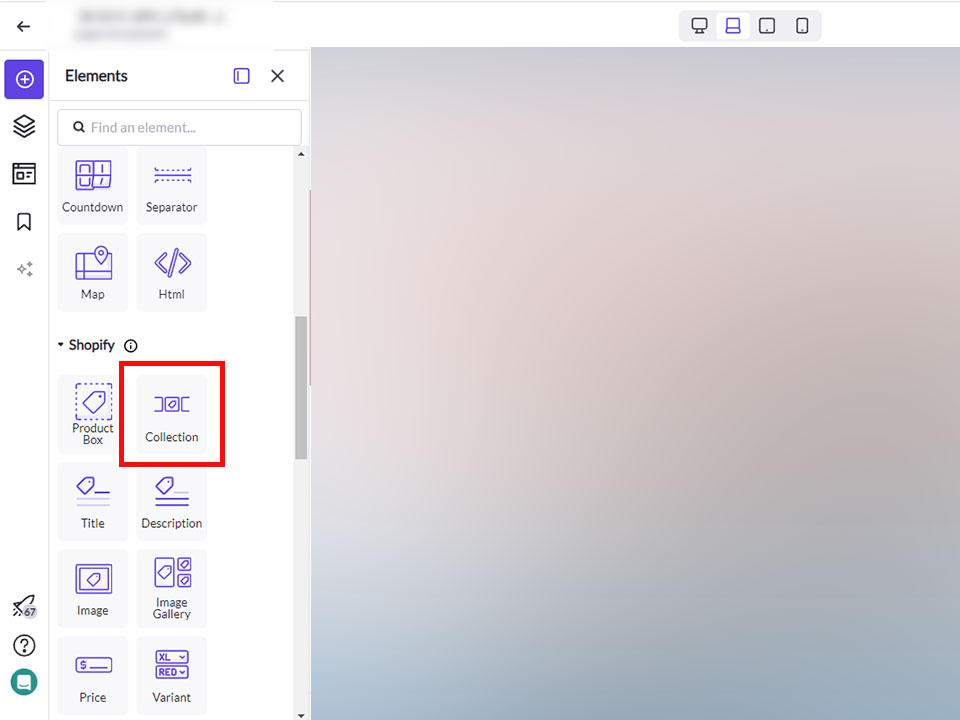Close the Elements panel
The height and width of the screenshot is (720, 960).
[x=278, y=76]
